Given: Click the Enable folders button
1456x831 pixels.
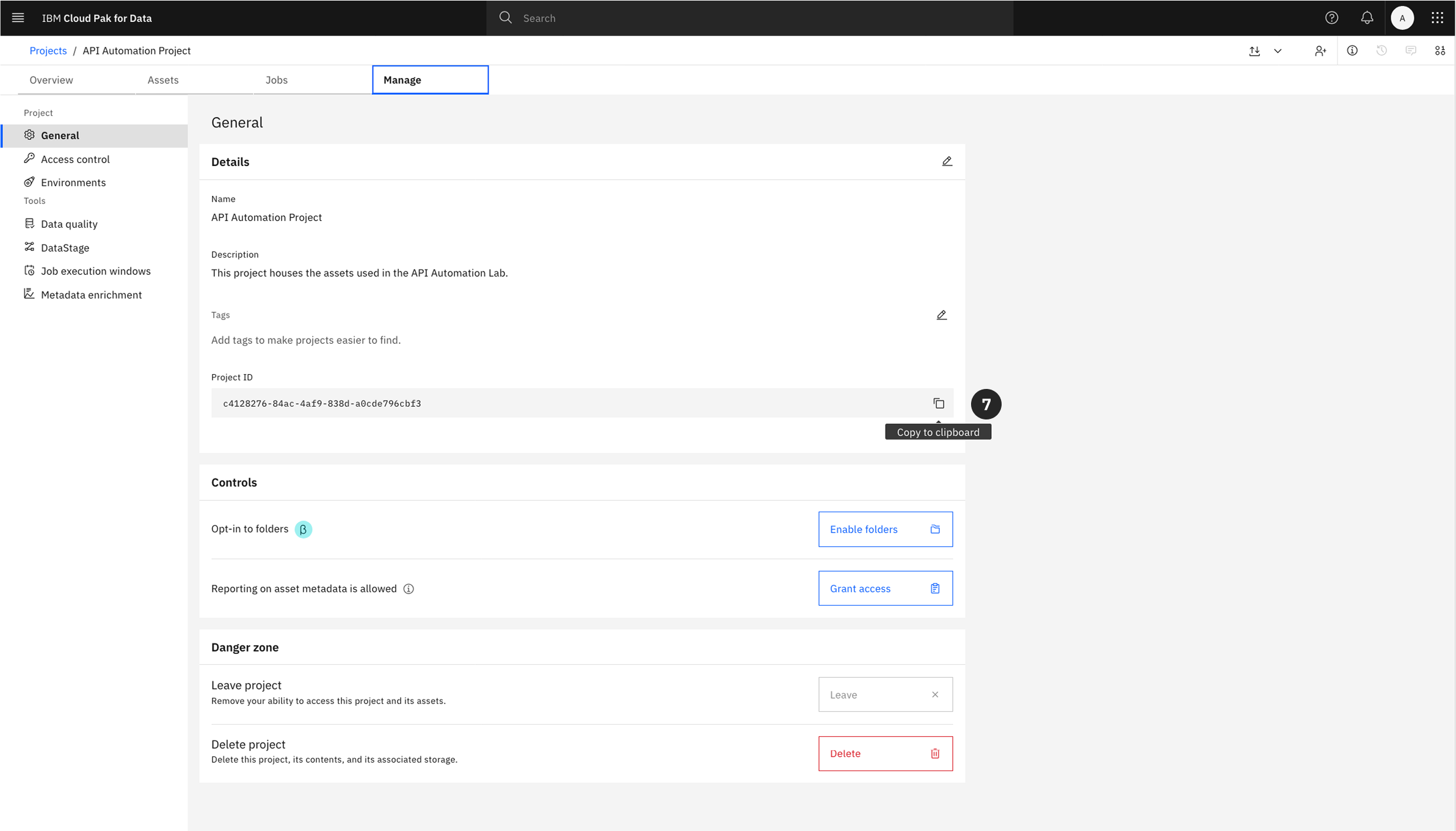Looking at the screenshot, I should [x=885, y=529].
